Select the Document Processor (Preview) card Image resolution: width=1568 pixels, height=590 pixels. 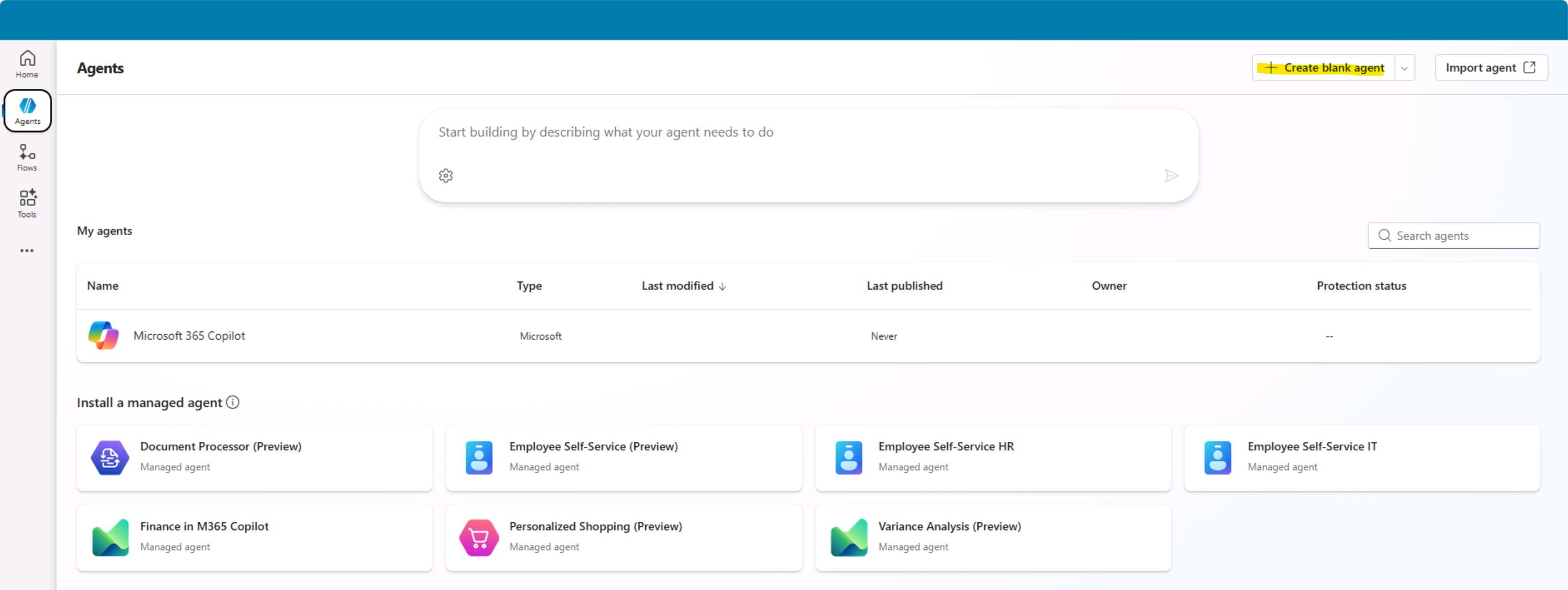(254, 457)
